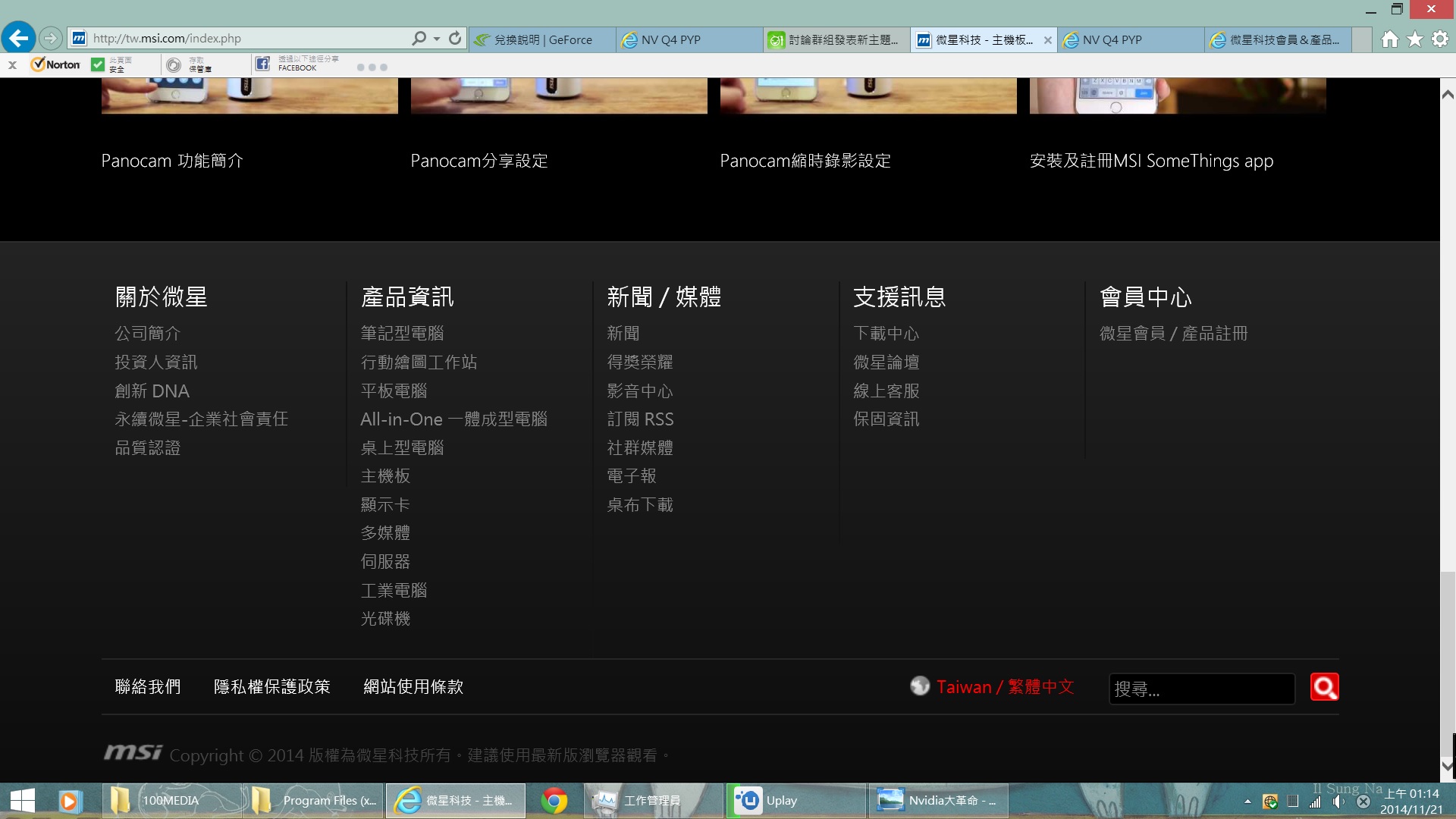Open the 行動繪圖工作站 product link
This screenshot has height=819, width=1456.
(x=419, y=362)
